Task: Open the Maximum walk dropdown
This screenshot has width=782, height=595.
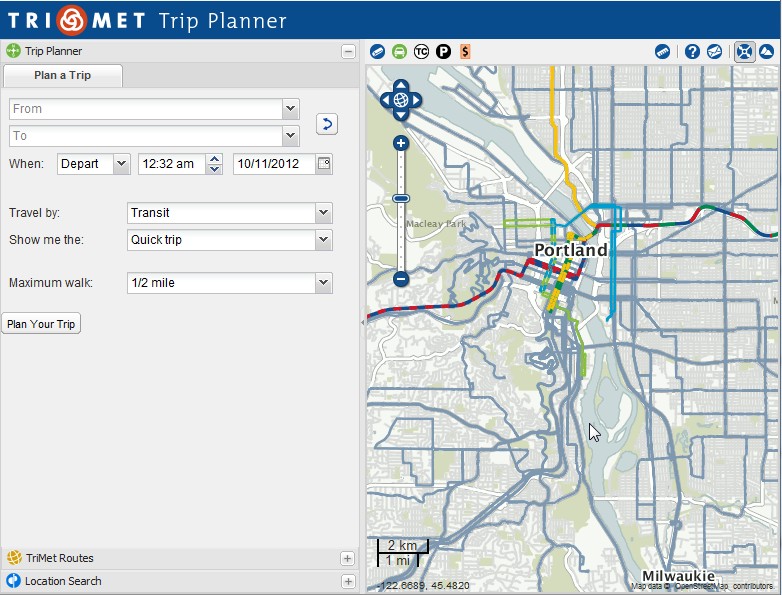Action: tap(323, 283)
